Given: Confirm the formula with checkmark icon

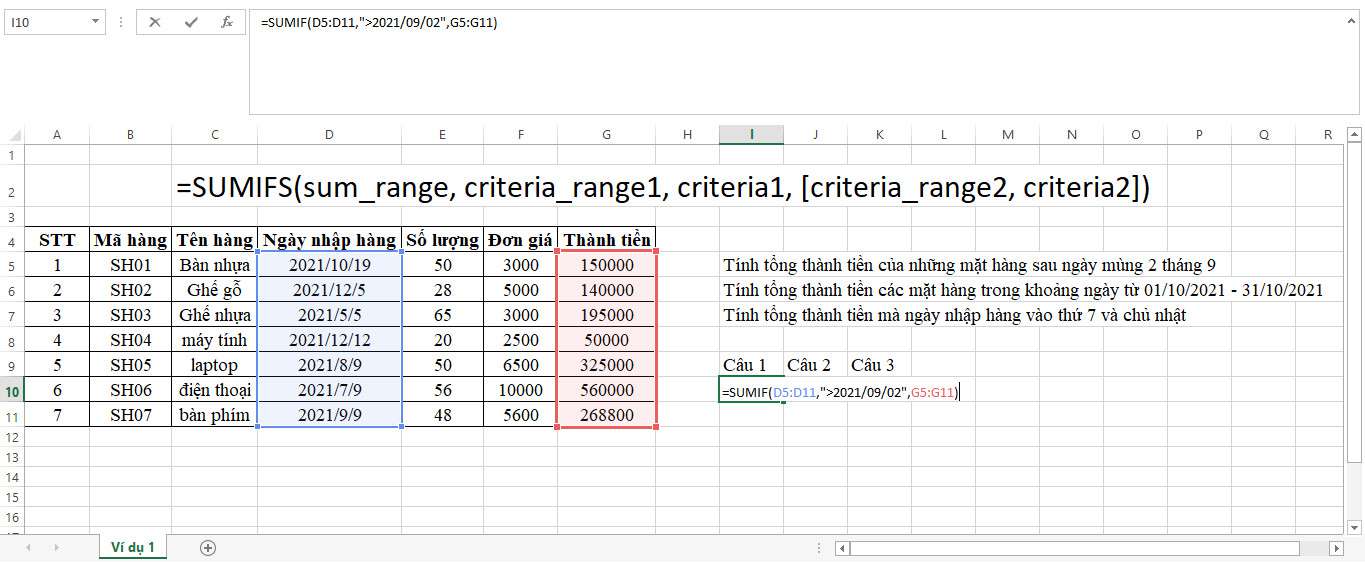Looking at the screenshot, I should click(191, 22).
